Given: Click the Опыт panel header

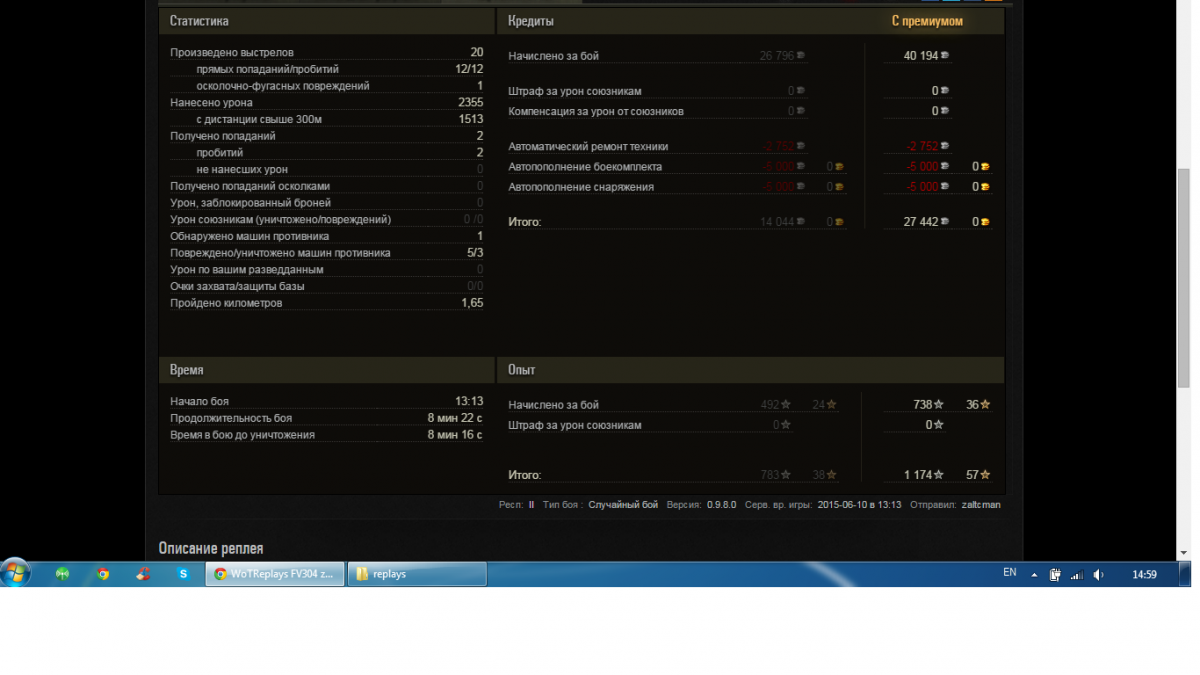Looking at the screenshot, I should [x=751, y=370].
